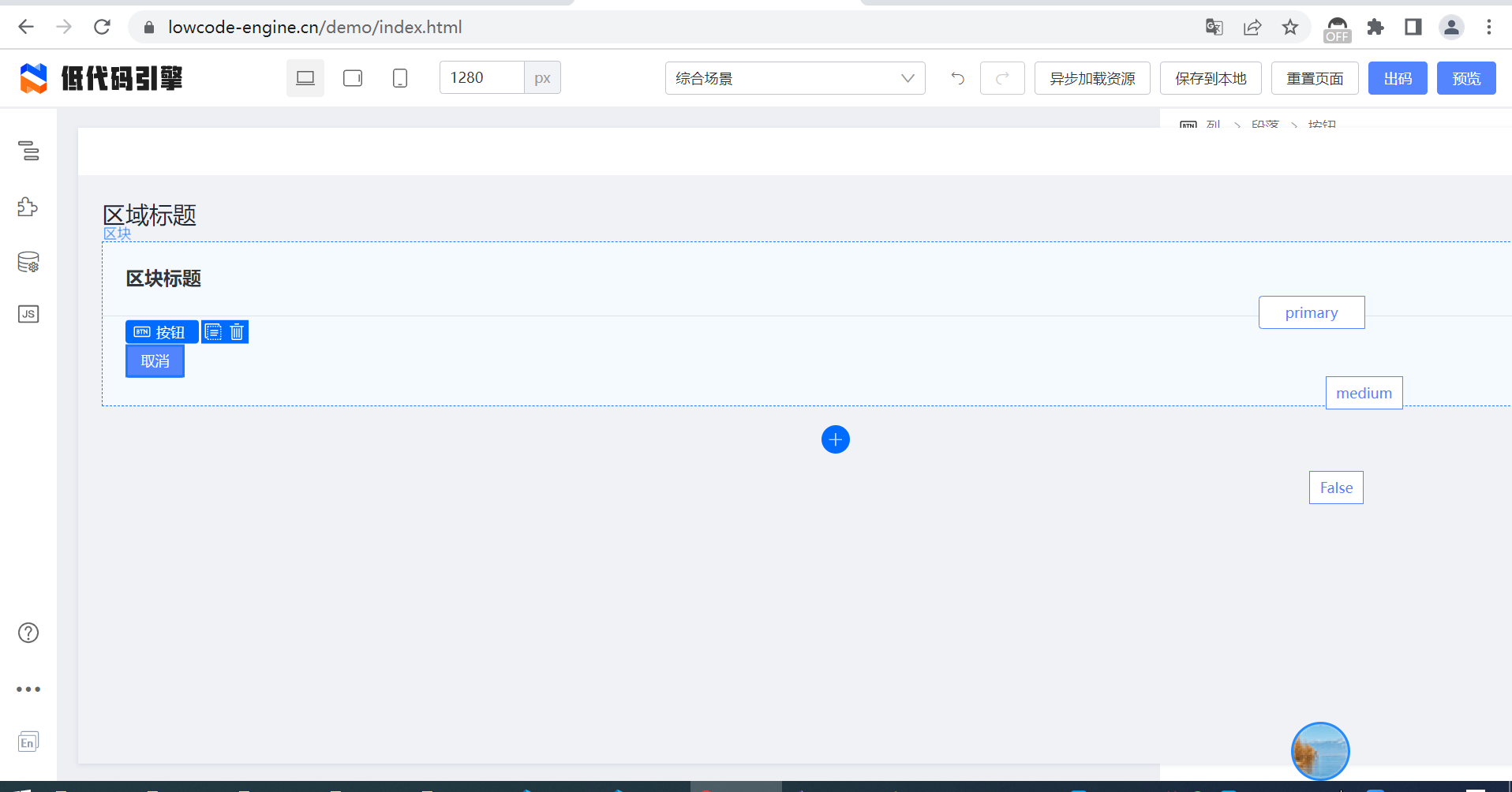Image resolution: width=1512 pixels, height=792 pixels.
Task: Open the help question mark panel
Action: [x=28, y=632]
